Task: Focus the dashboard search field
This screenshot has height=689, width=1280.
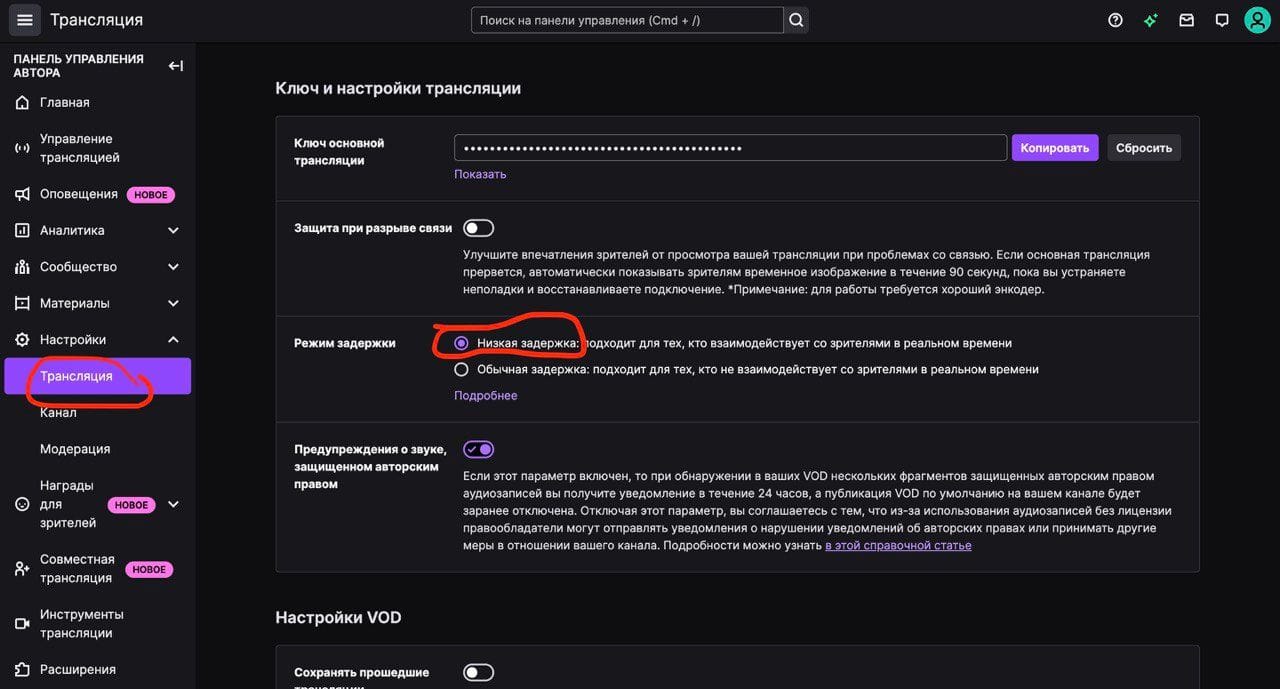Action: (x=627, y=20)
